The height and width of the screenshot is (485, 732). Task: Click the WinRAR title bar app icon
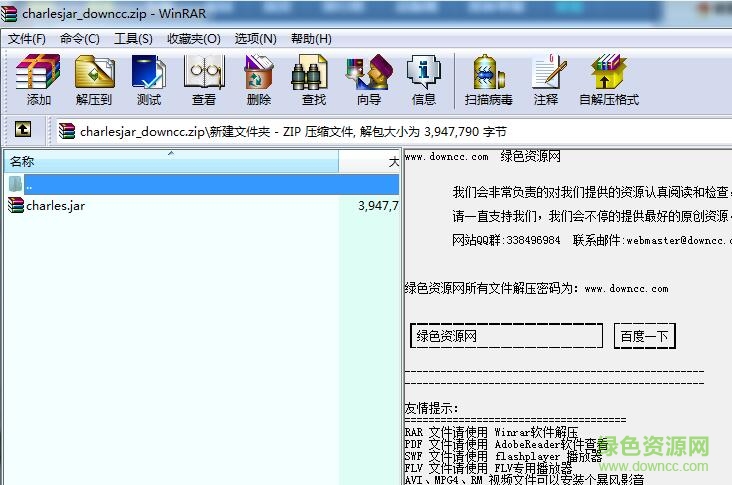[8, 13]
